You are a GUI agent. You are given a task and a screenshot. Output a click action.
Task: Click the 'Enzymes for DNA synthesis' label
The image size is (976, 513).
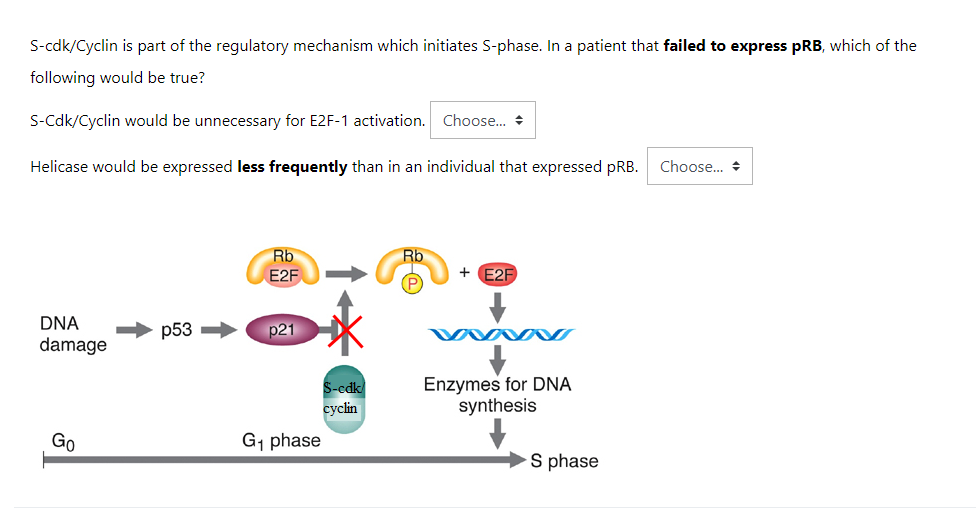click(x=497, y=395)
